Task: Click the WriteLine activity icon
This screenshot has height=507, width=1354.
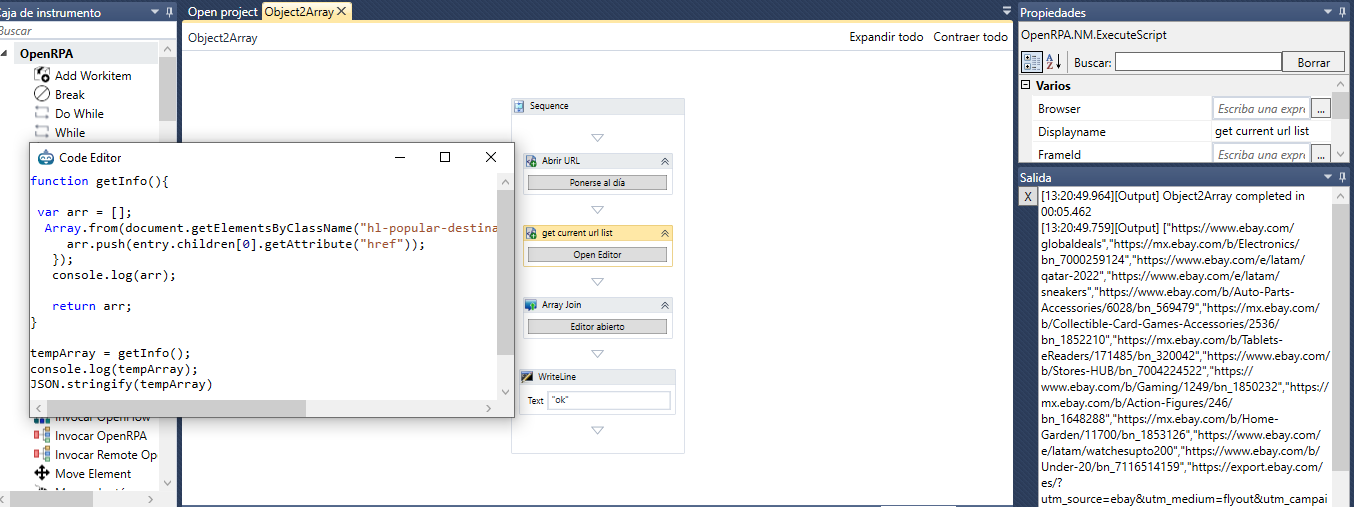Action: point(527,377)
